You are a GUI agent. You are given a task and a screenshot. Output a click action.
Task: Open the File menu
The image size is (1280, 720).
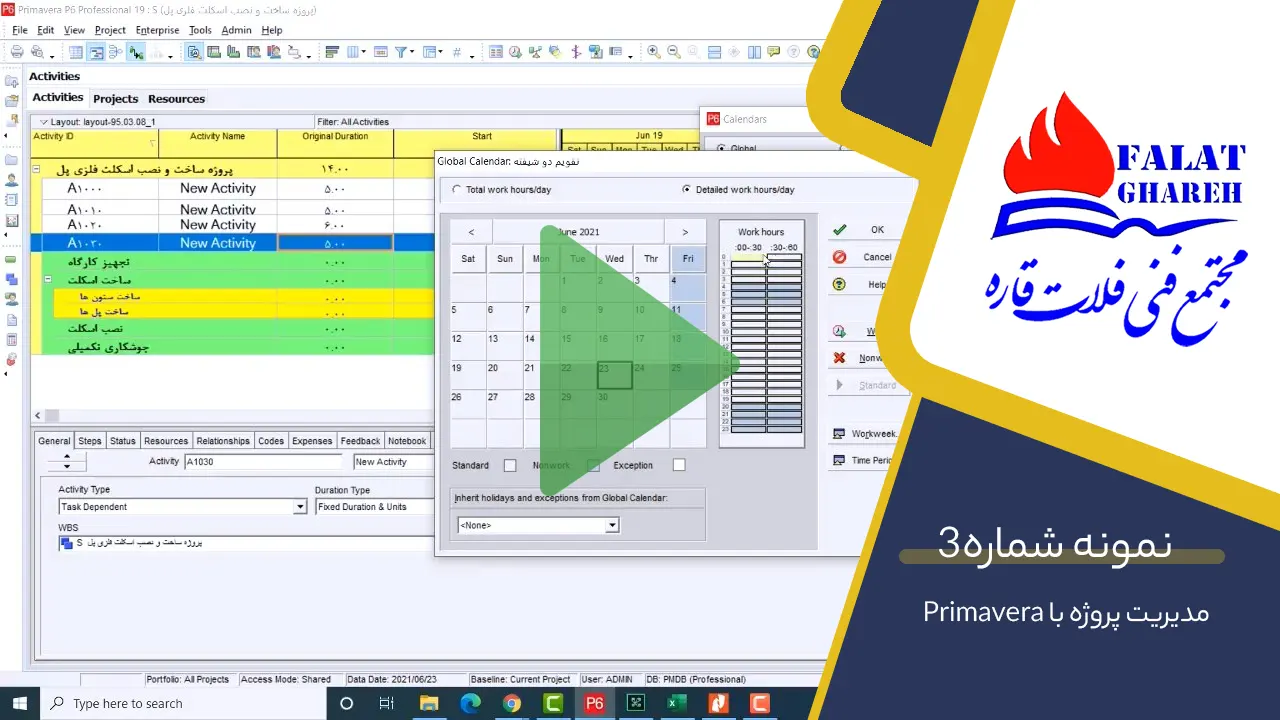point(20,30)
